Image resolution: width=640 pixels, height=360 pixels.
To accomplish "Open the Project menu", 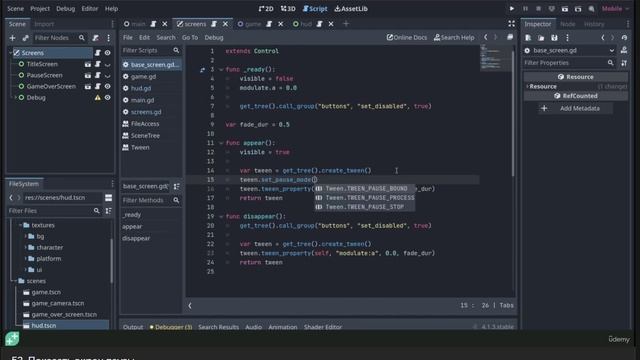I will tap(40, 9).
